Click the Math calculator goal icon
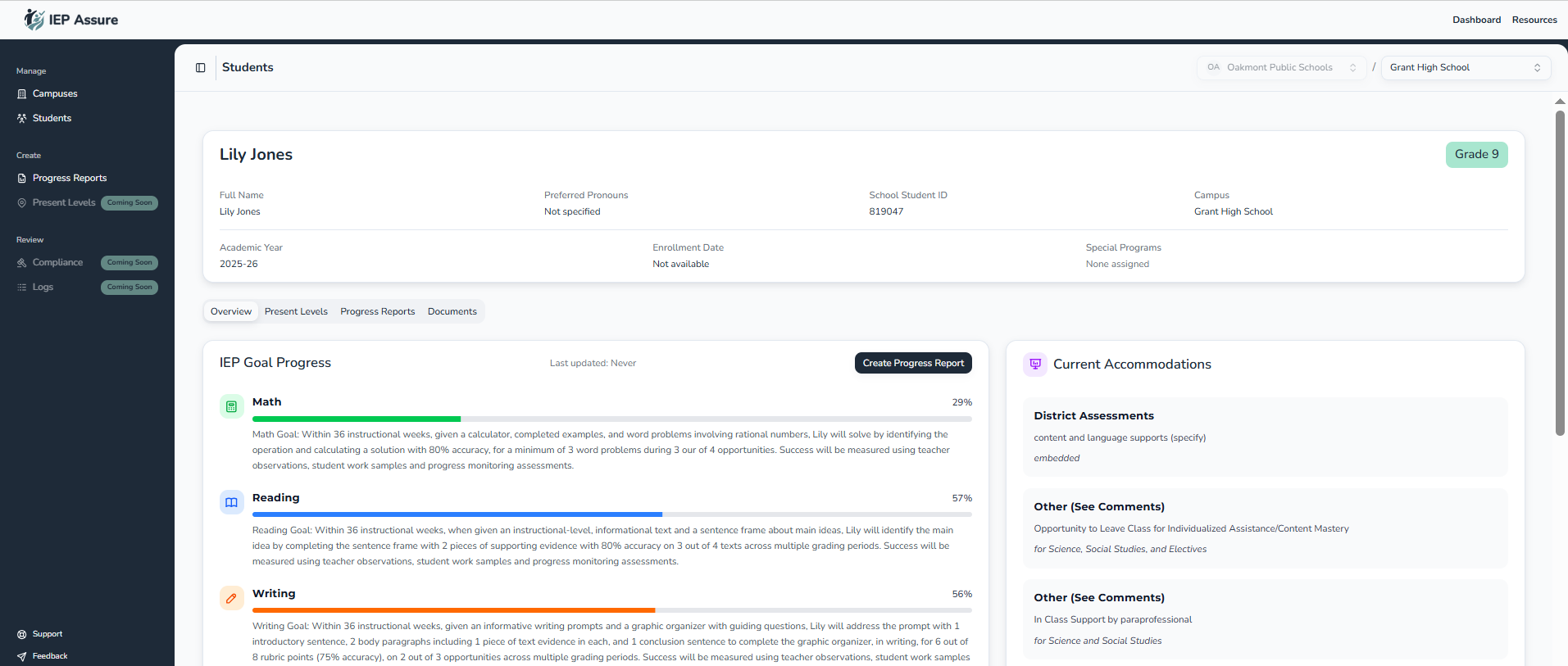The image size is (1568, 666). [232, 406]
